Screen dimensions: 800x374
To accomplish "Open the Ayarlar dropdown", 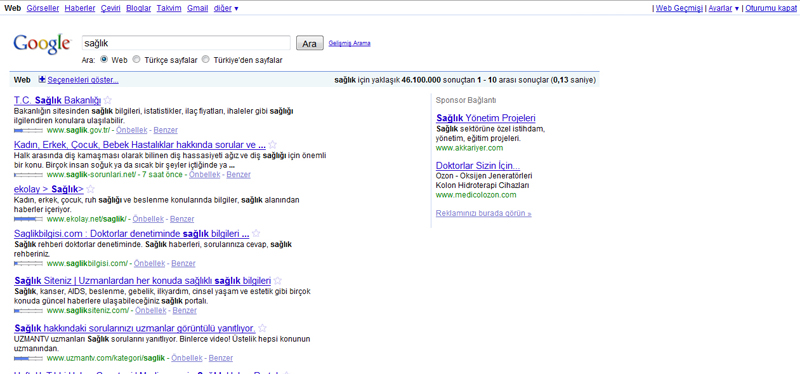I will pyautogui.click(x=723, y=8).
